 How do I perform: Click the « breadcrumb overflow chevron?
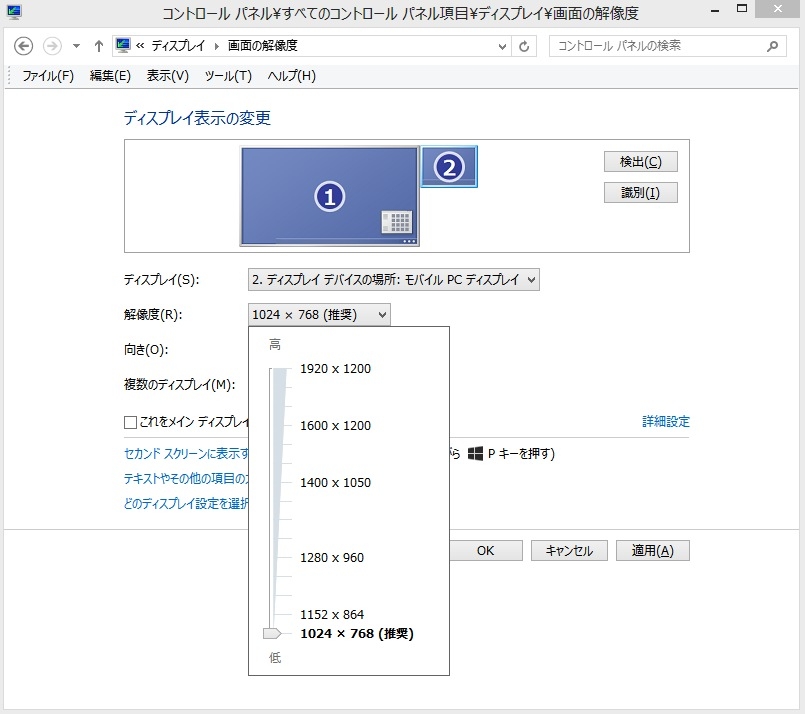[x=140, y=46]
